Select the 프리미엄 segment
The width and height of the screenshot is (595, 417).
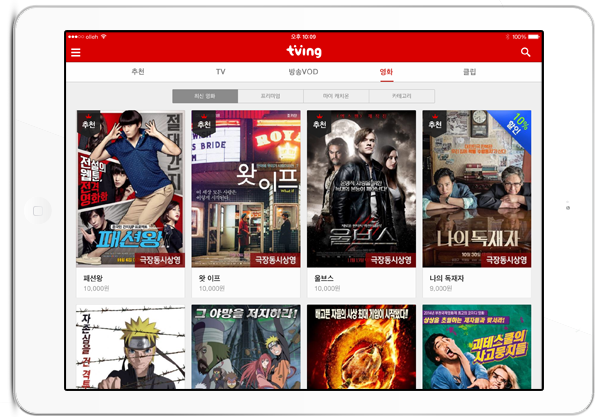[271, 96]
